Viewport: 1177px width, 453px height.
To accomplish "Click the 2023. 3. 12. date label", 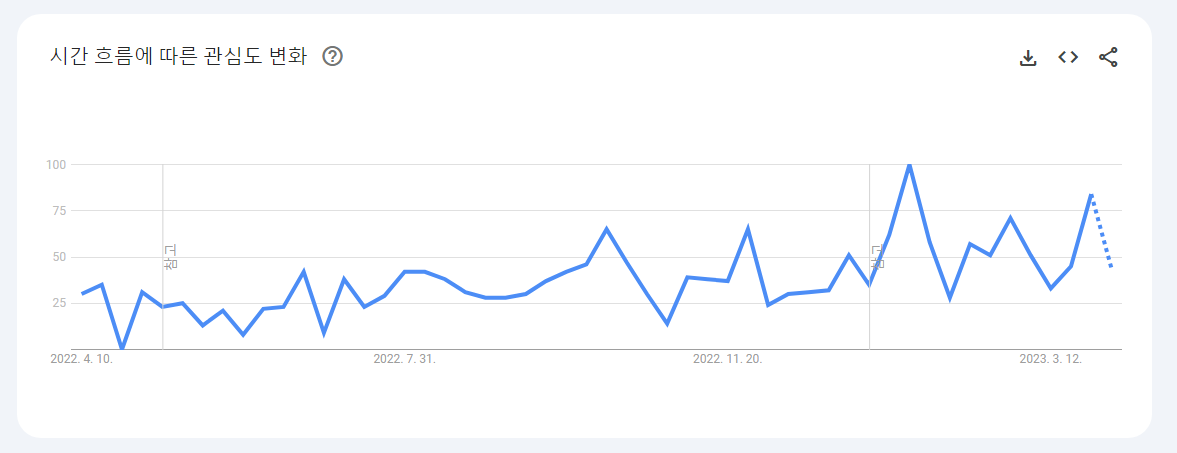I will pos(1050,360).
